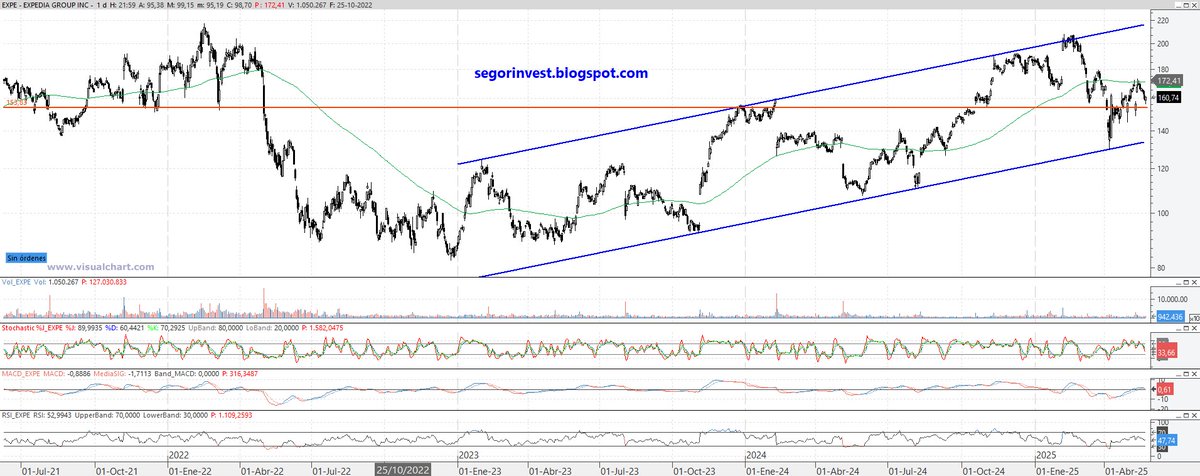This screenshot has height=476, width=1200.
Task: Click the red 0,61 MACD value tag
Action: [1164, 387]
